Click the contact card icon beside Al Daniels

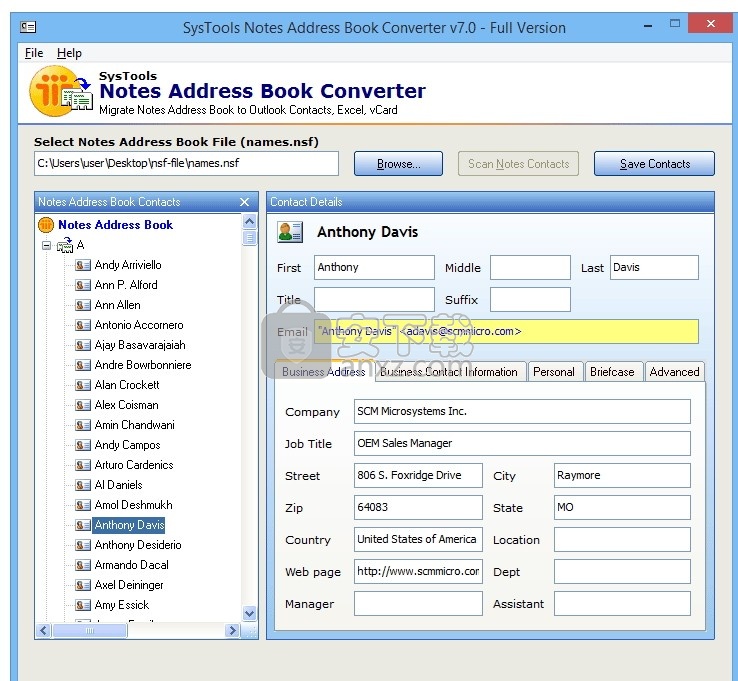tap(83, 485)
